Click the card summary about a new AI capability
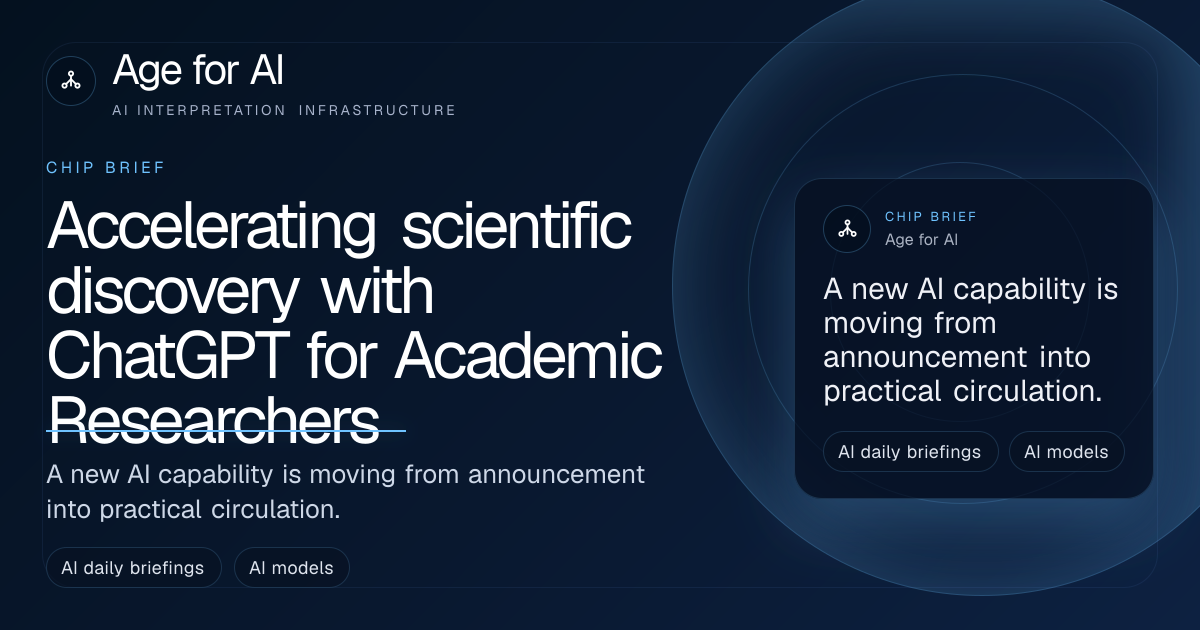 point(971,341)
